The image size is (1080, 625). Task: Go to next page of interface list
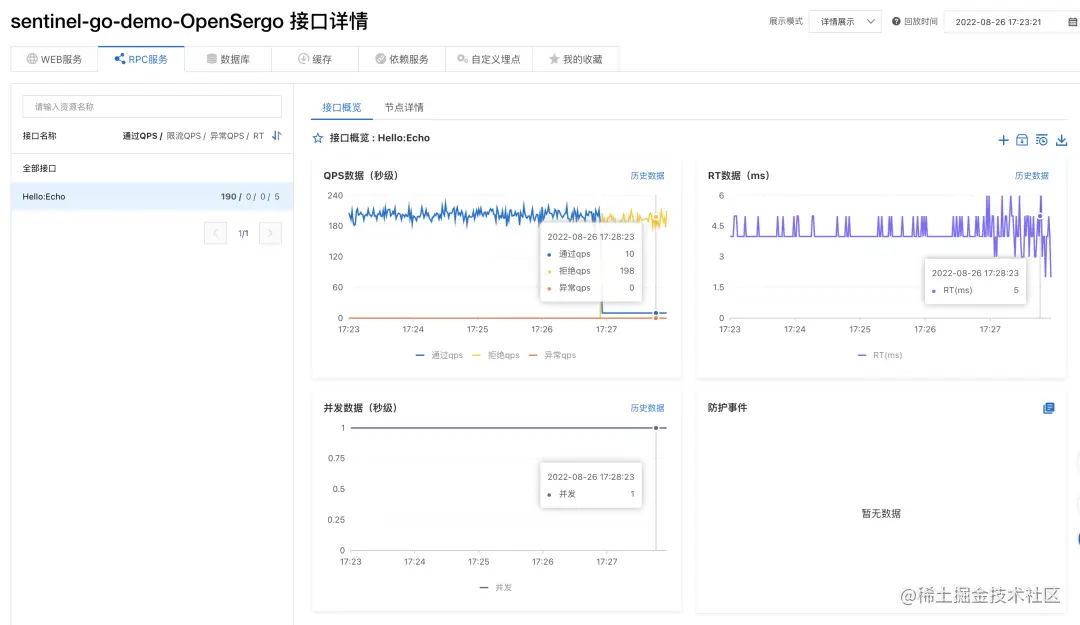coord(270,233)
